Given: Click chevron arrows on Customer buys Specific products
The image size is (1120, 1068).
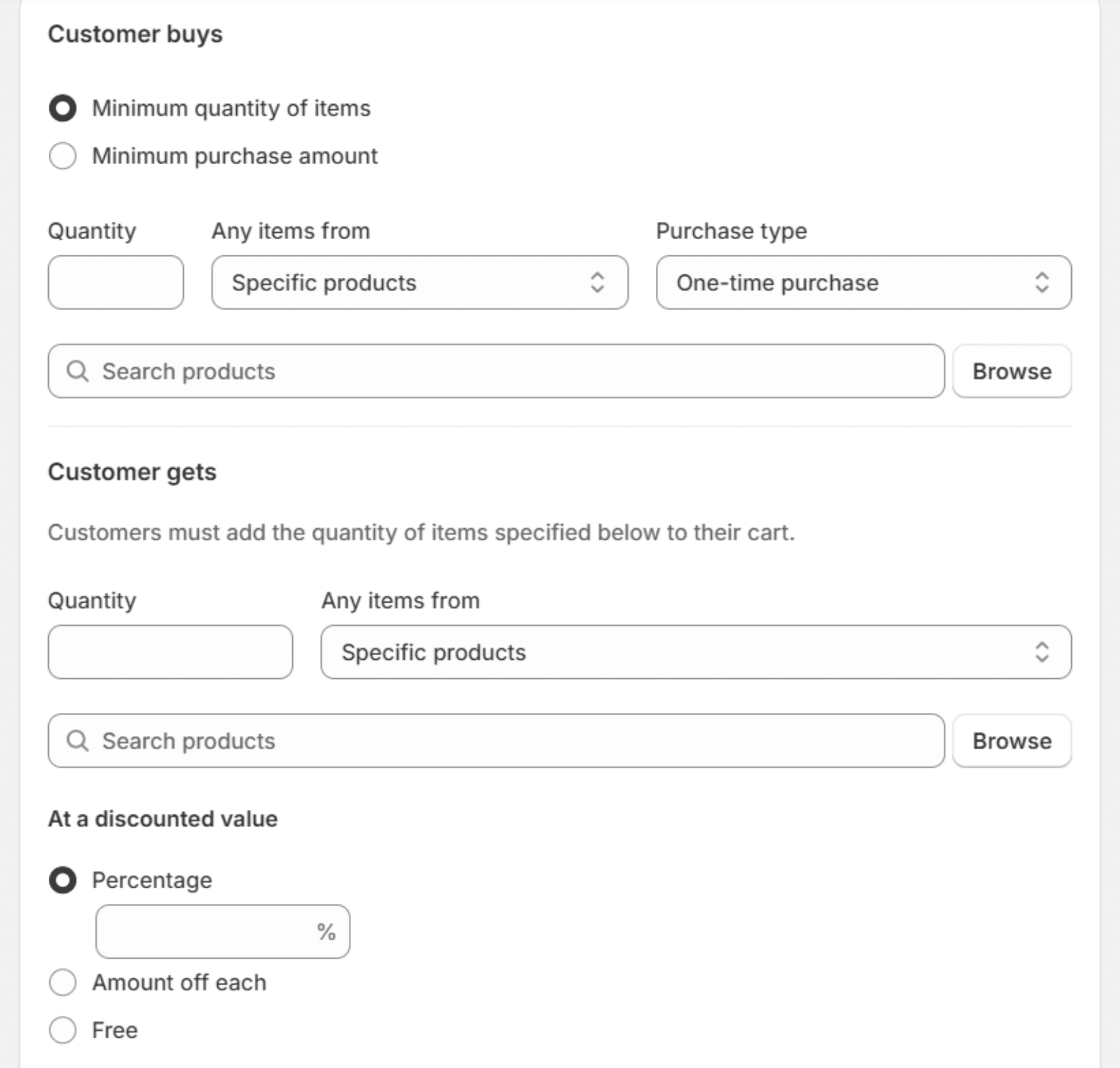Looking at the screenshot, I should [x=597, y=282].
